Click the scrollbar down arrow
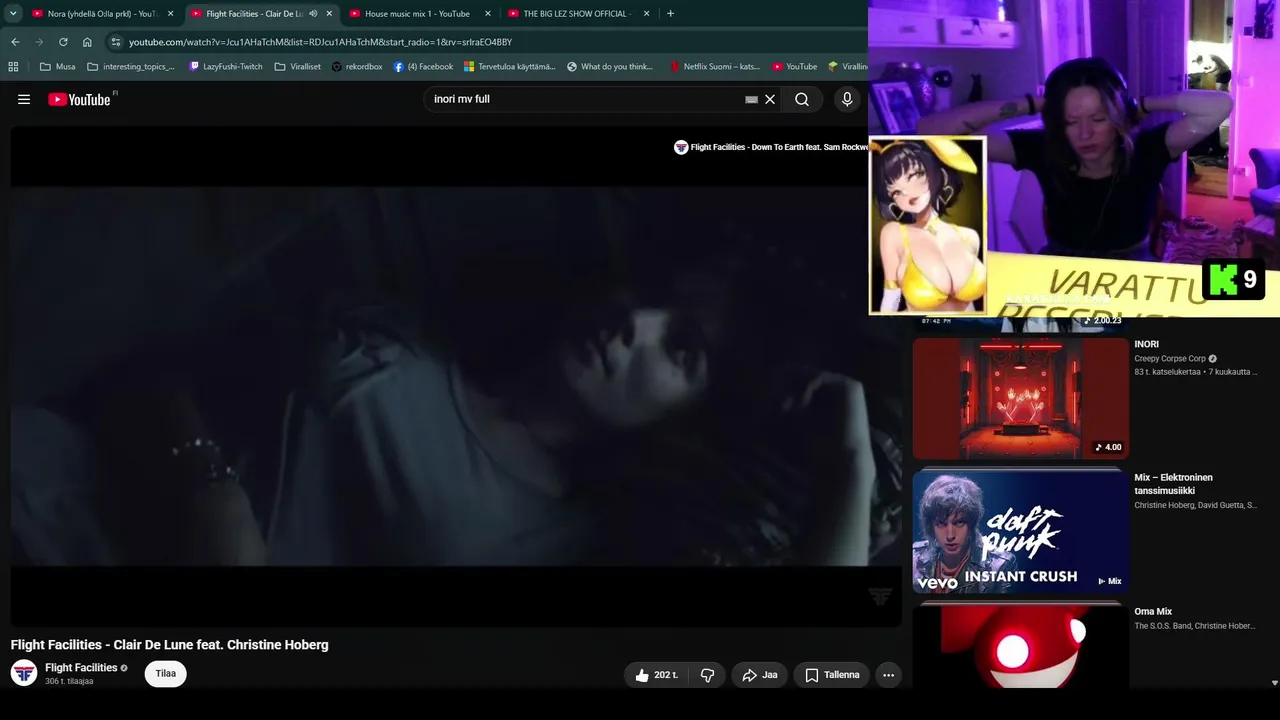1280x720 pixels. pyautogui.click(x=1274, y=683)
